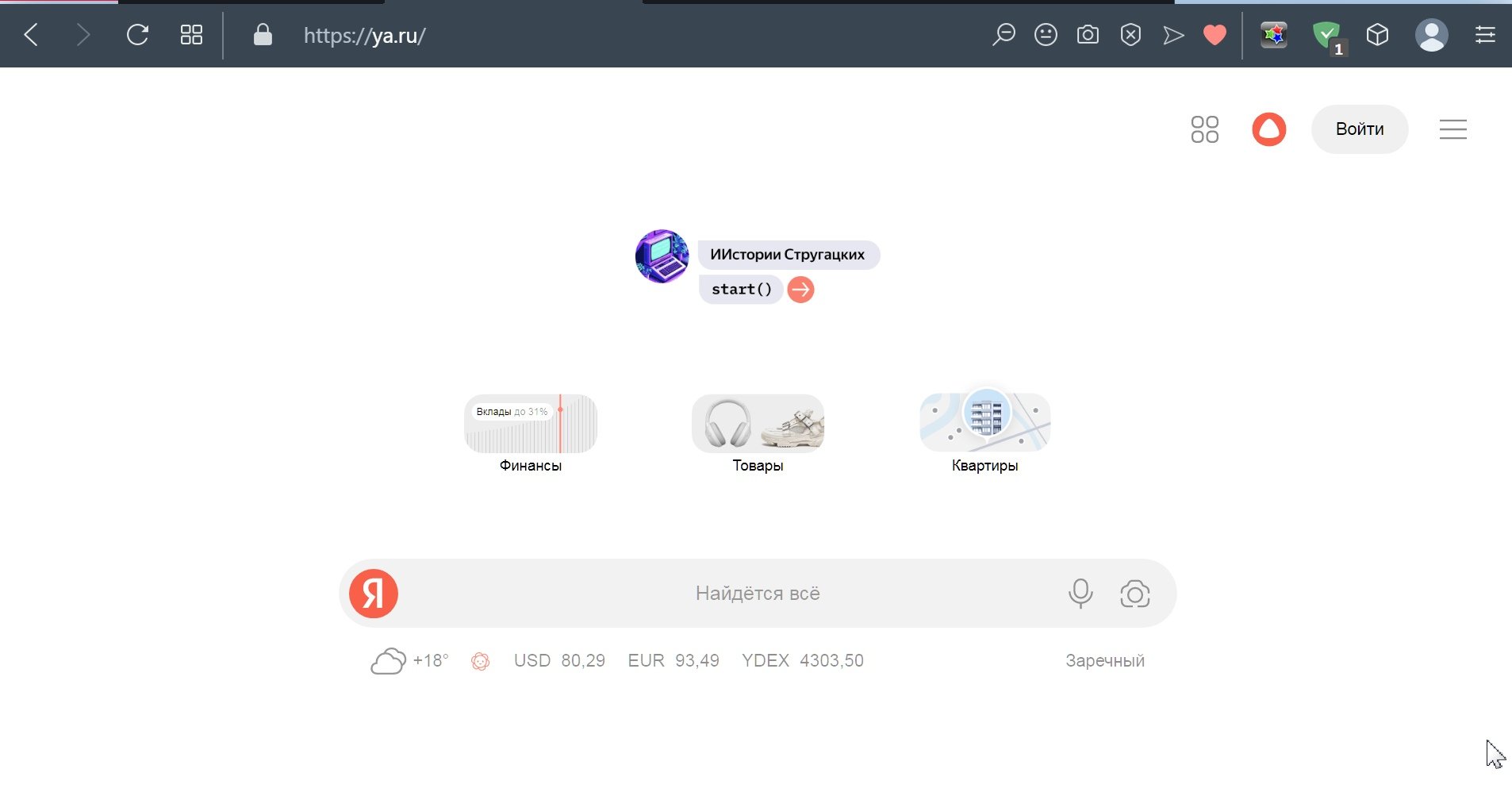Viewport: 1512px width, 788px height.
Task: Click the Войти login button
Action: 1359,129
